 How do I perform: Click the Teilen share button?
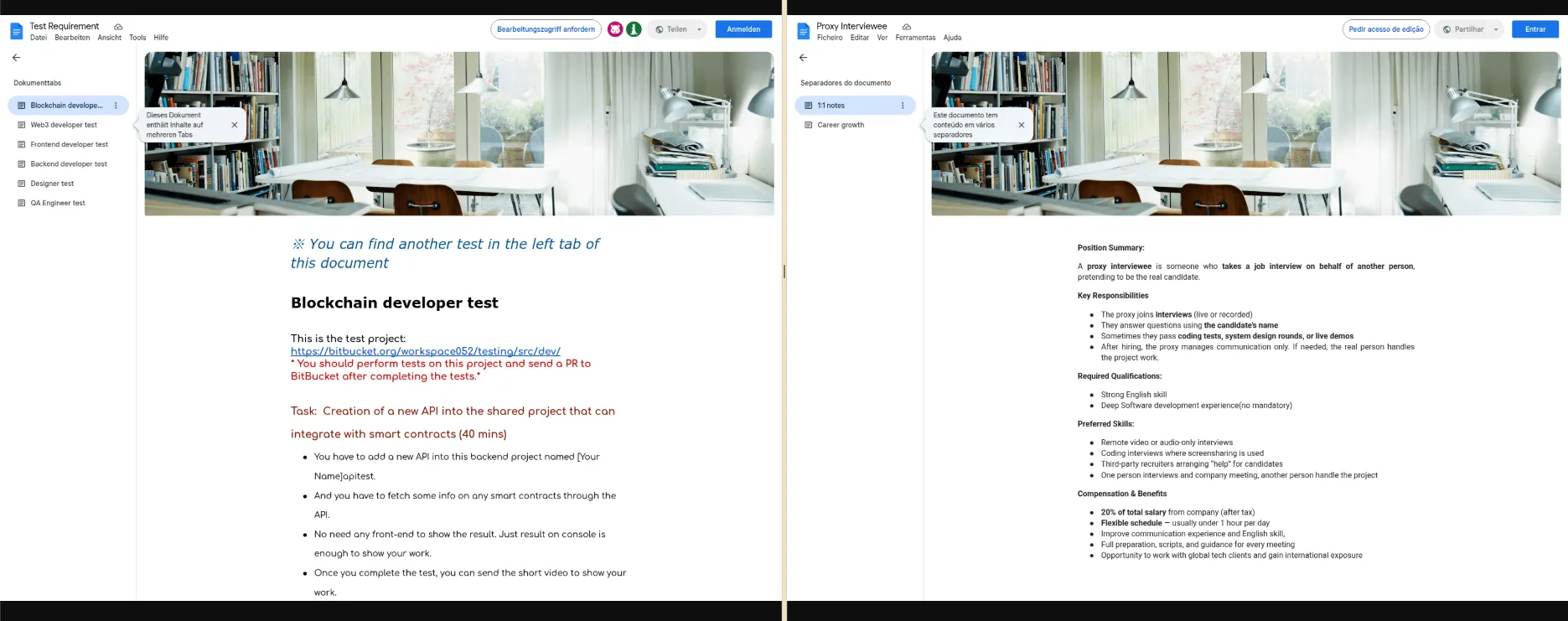tap(670, 29)
